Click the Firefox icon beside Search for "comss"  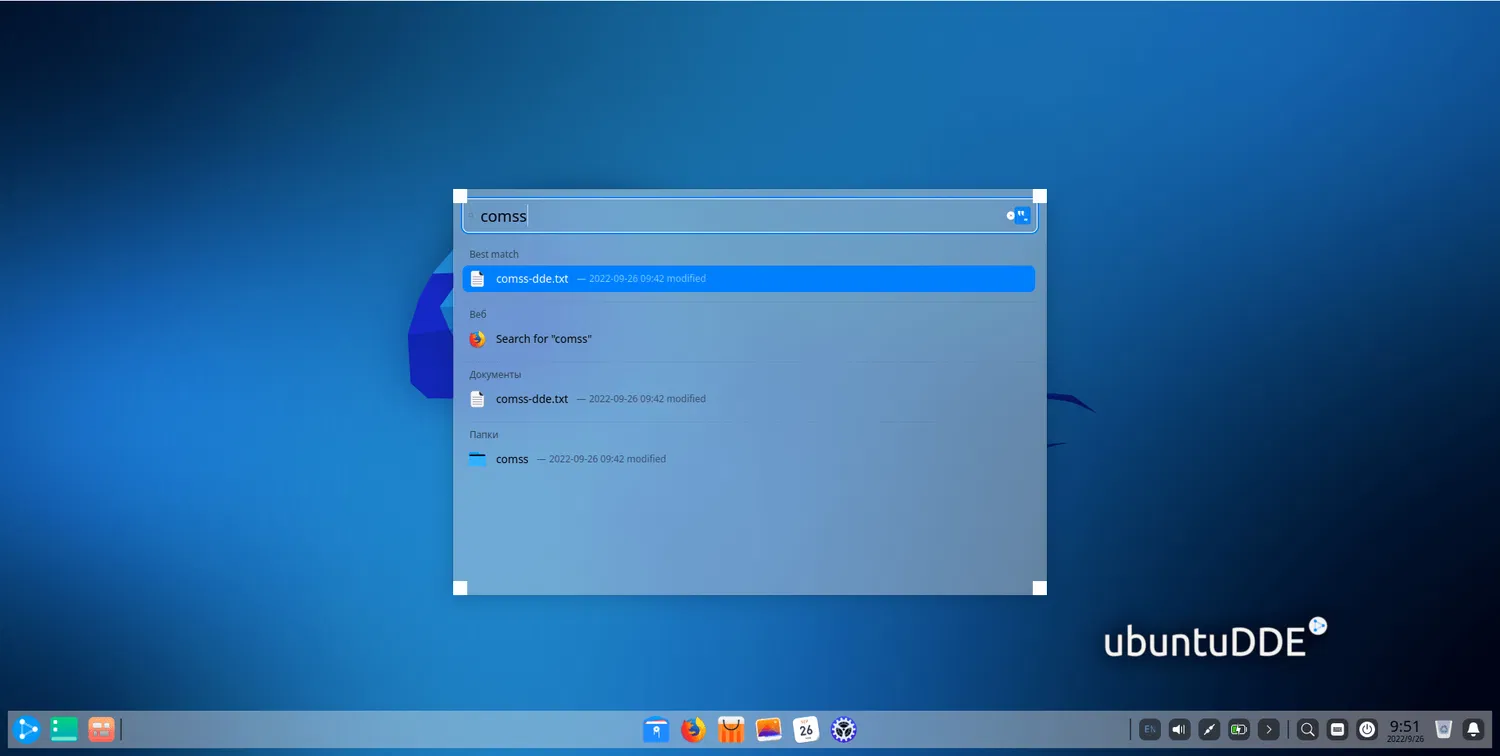coord(477,339)
